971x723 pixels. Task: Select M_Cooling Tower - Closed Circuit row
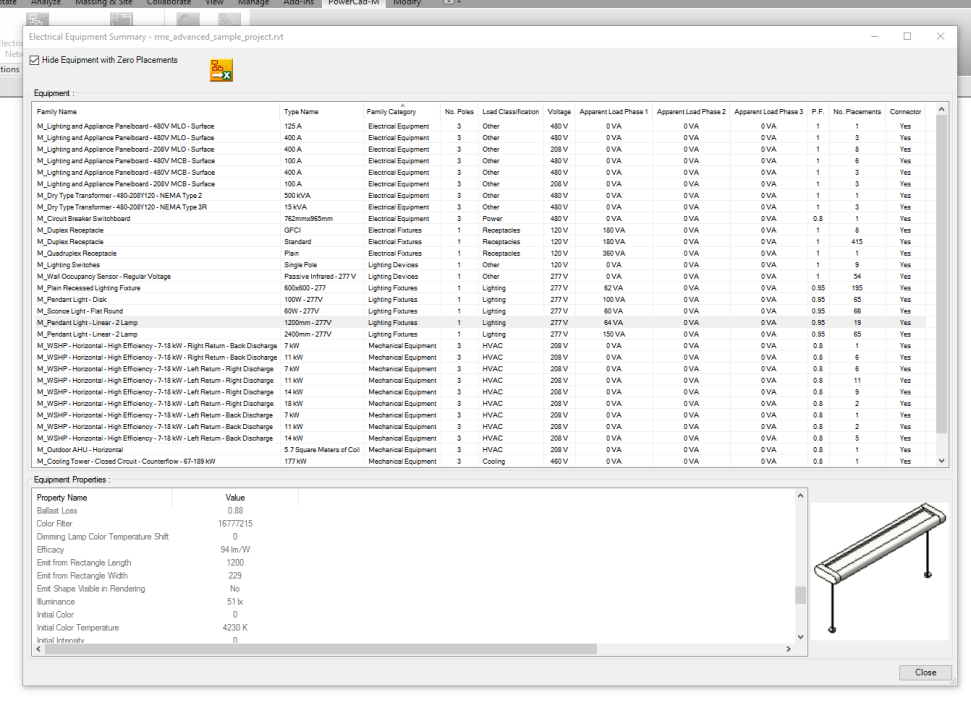481,461
